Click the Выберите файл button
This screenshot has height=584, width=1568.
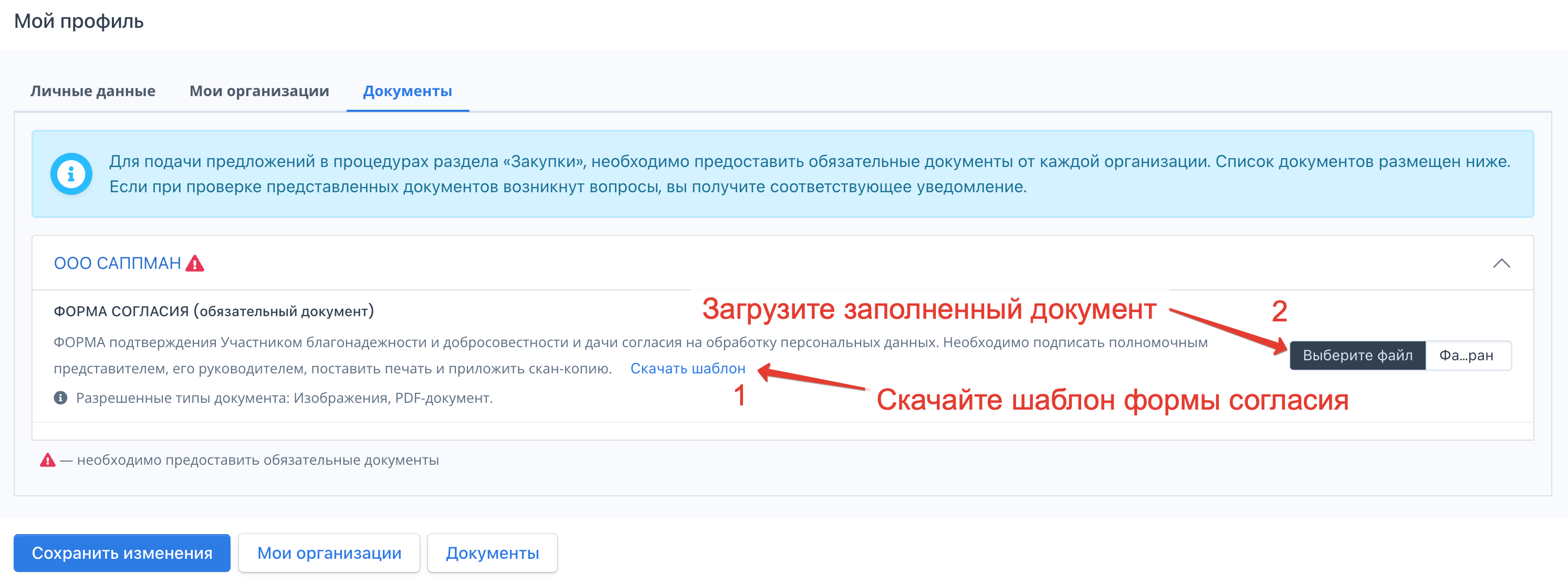(1357, 355)
